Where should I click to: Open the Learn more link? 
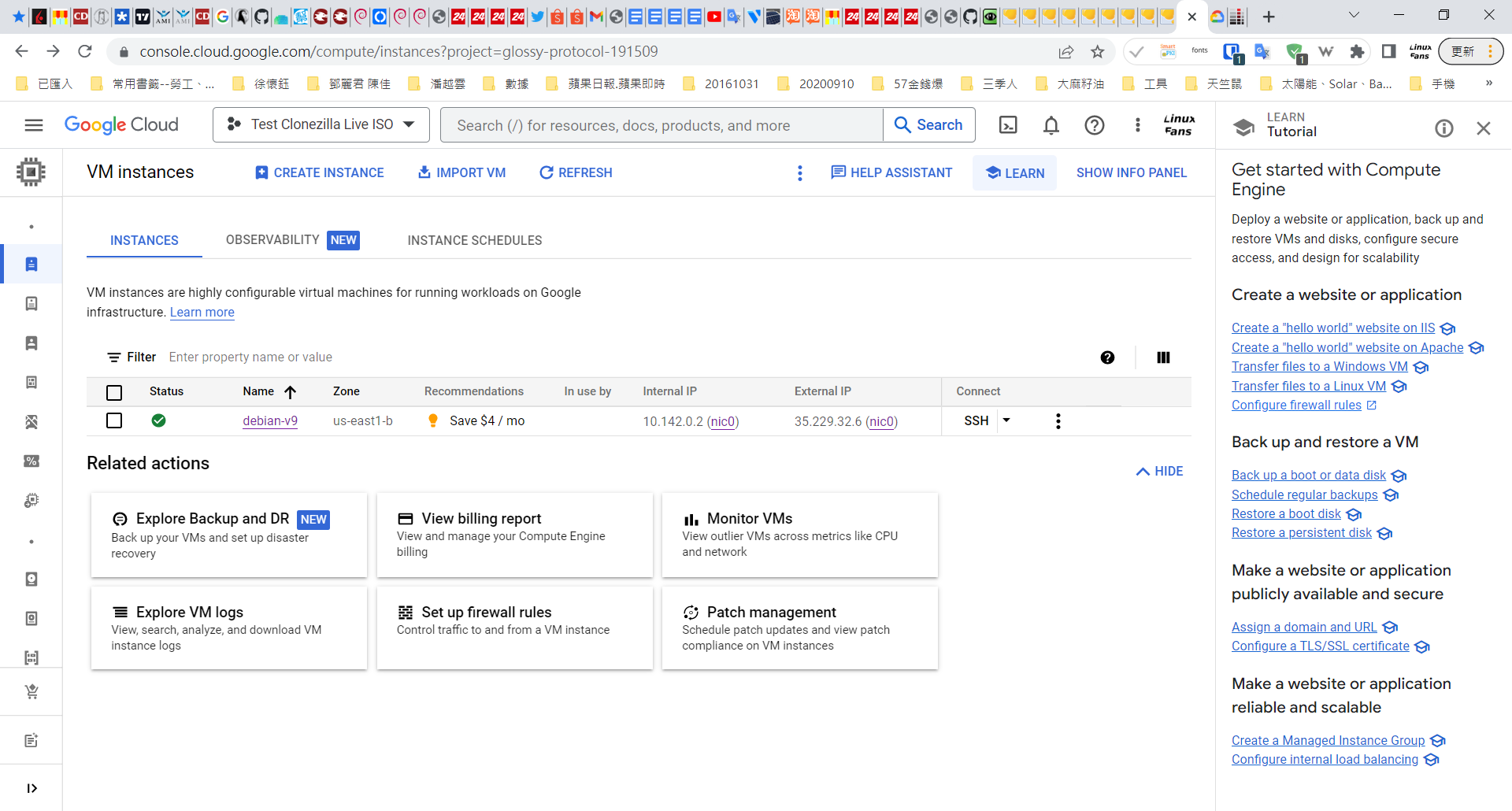coord(202,313)
